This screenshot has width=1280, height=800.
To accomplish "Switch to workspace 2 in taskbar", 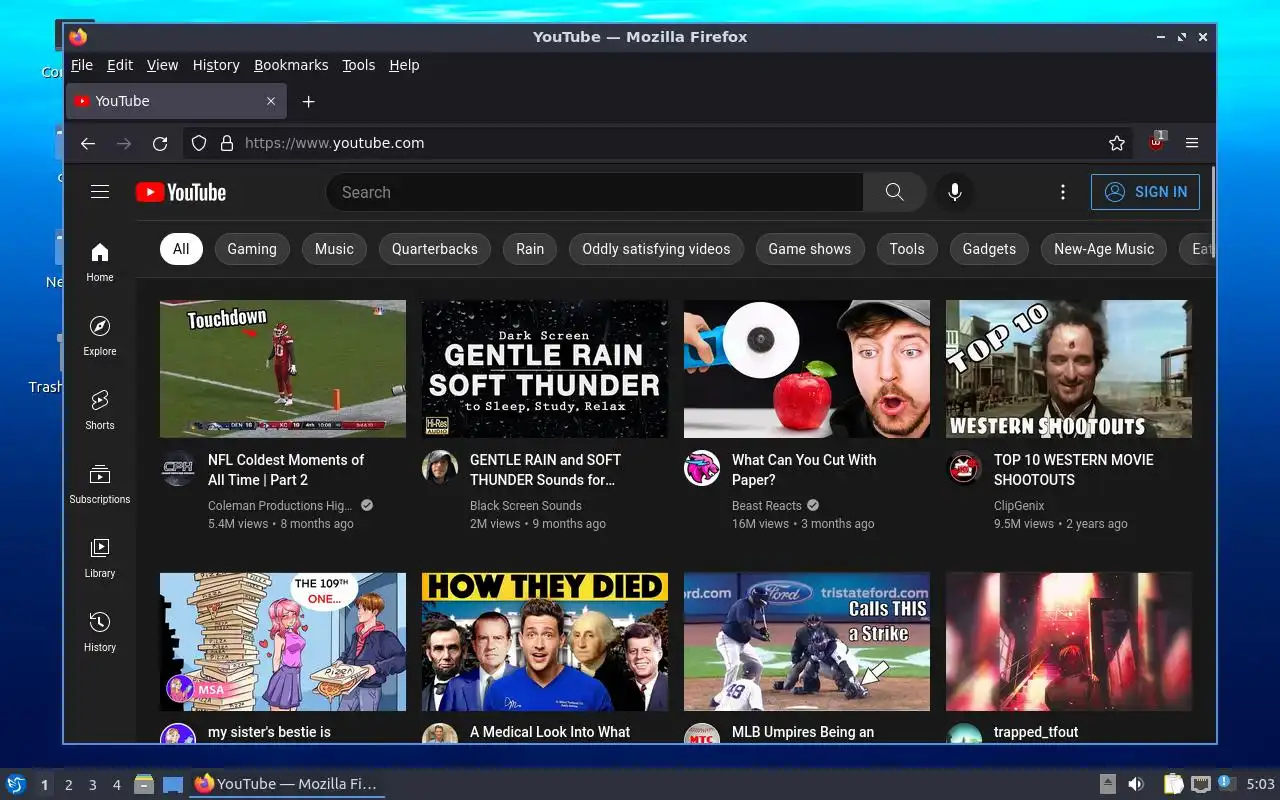I will [69, 785].
